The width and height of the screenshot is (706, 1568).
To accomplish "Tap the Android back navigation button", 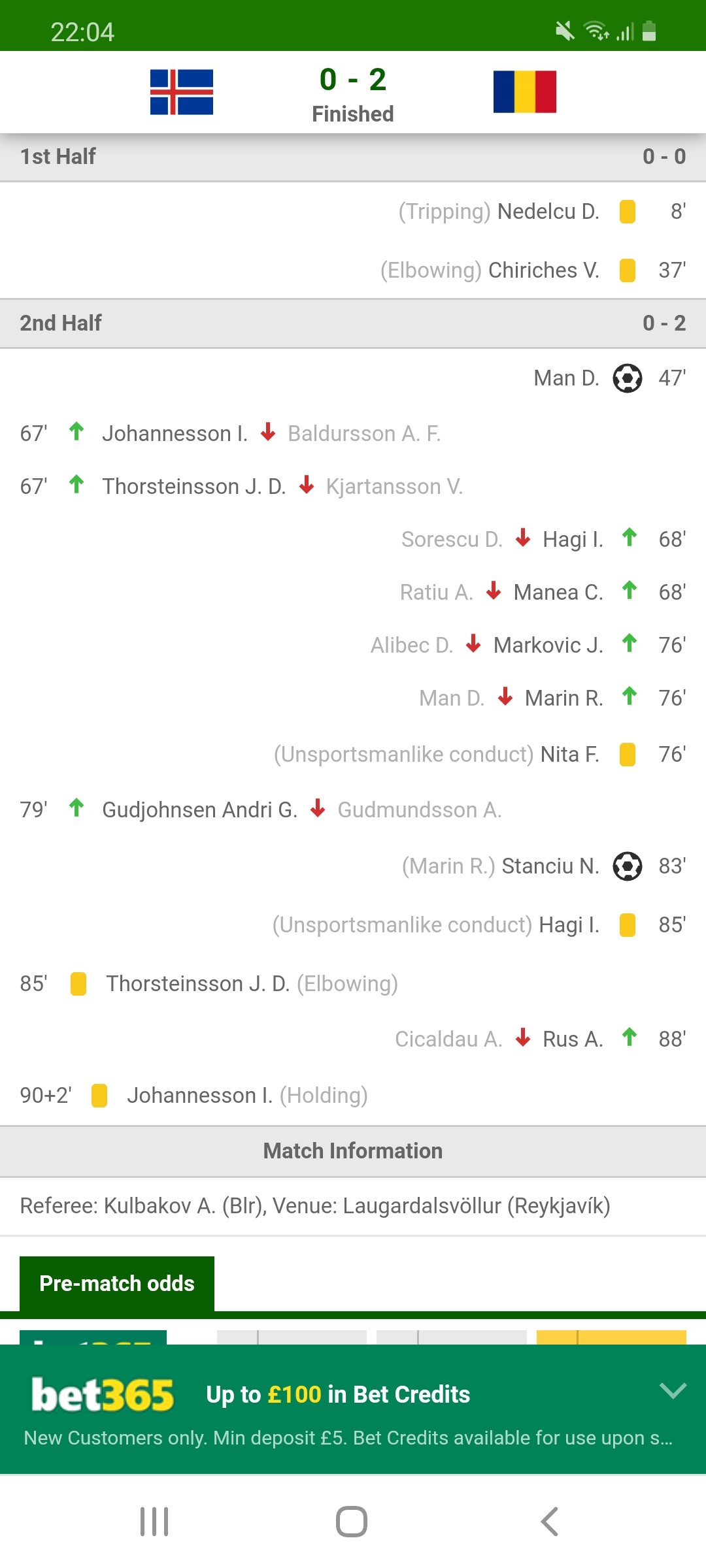I will [x=550, y=1522].
